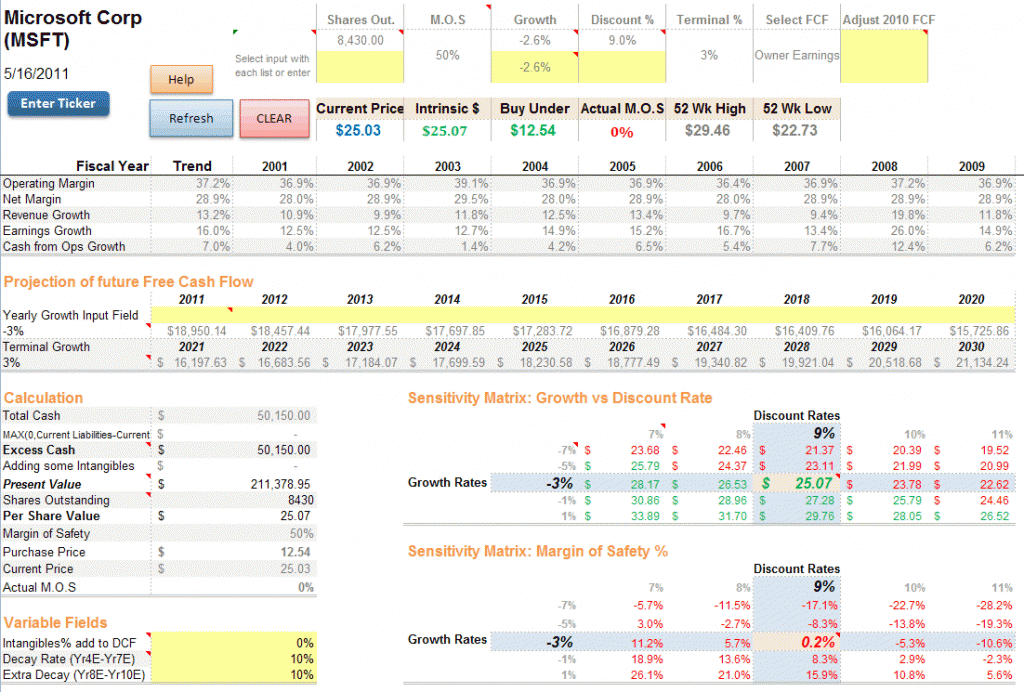1024x692 pixels.
Task: Select the Shares Out. yellow input cell
Action: (x=360, y=67)
